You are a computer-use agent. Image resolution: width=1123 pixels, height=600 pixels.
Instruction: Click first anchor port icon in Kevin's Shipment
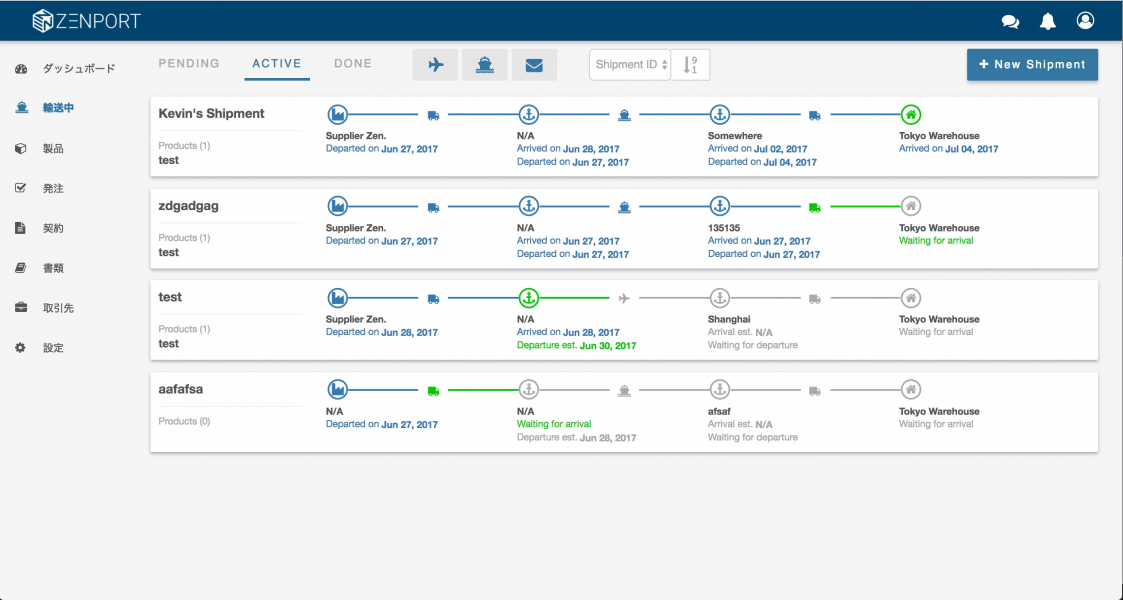529,115
